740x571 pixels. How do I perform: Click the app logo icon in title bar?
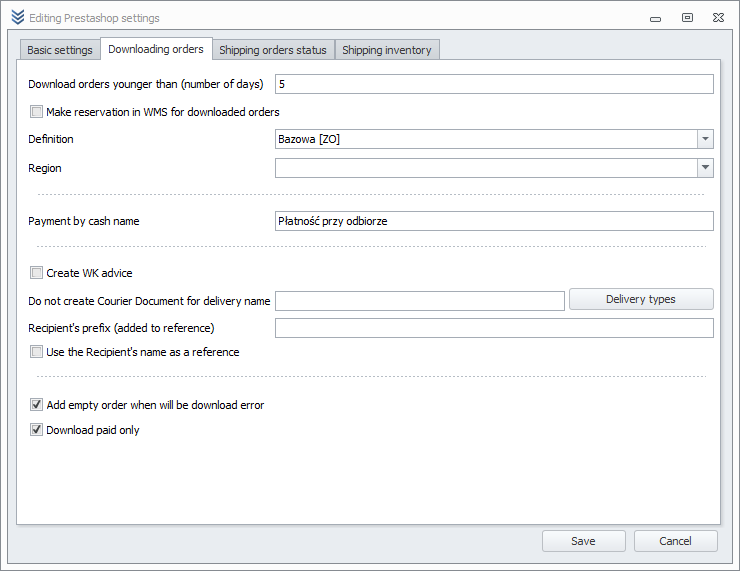(x=17, y=17)
